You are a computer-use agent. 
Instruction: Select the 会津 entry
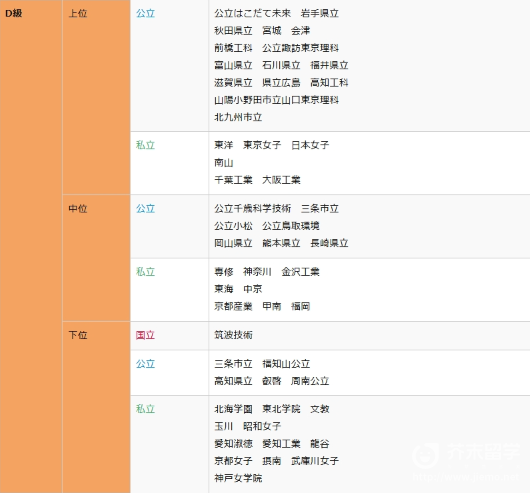[x=300, y=31]
